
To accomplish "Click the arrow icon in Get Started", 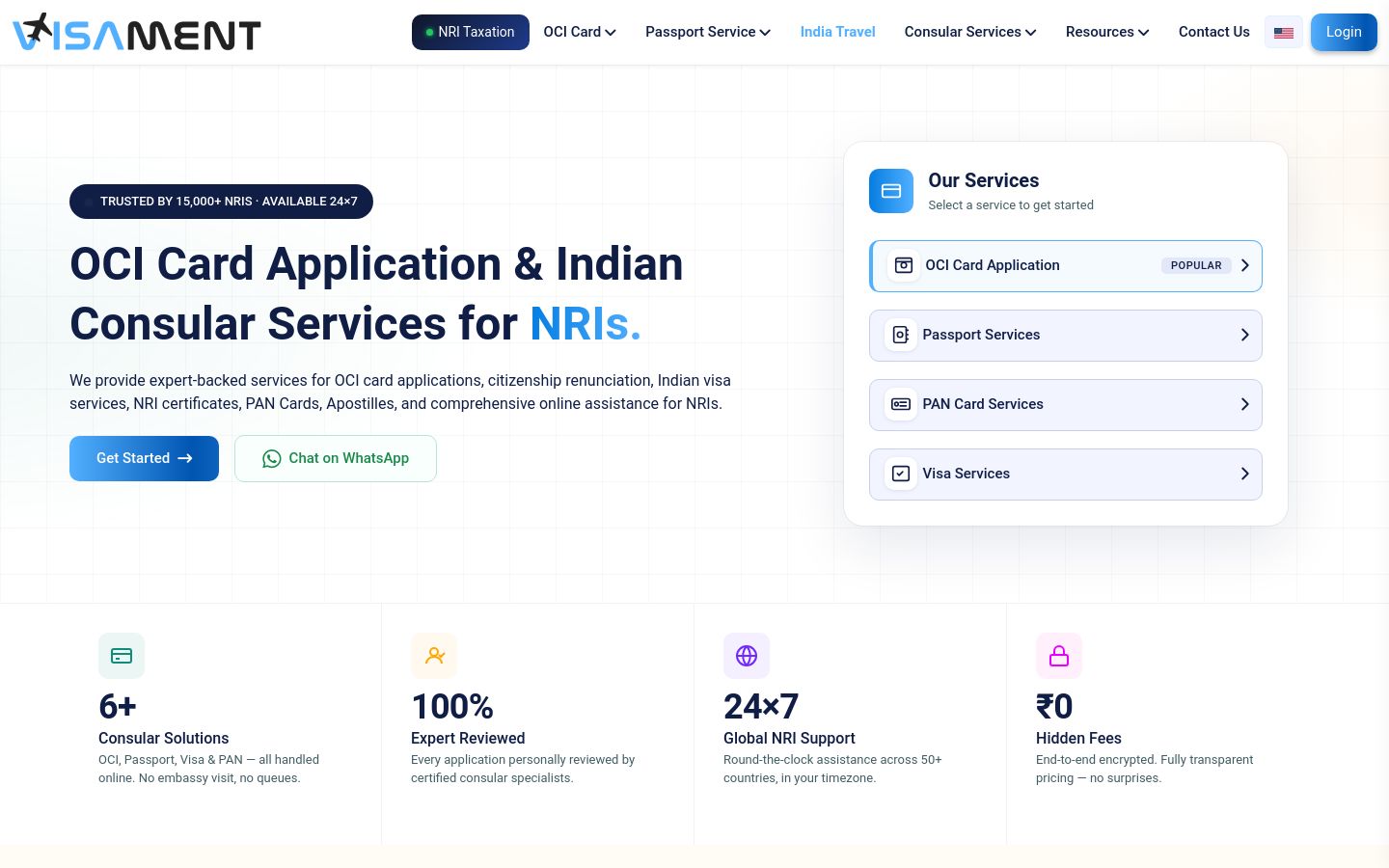I will pos(185,459).
